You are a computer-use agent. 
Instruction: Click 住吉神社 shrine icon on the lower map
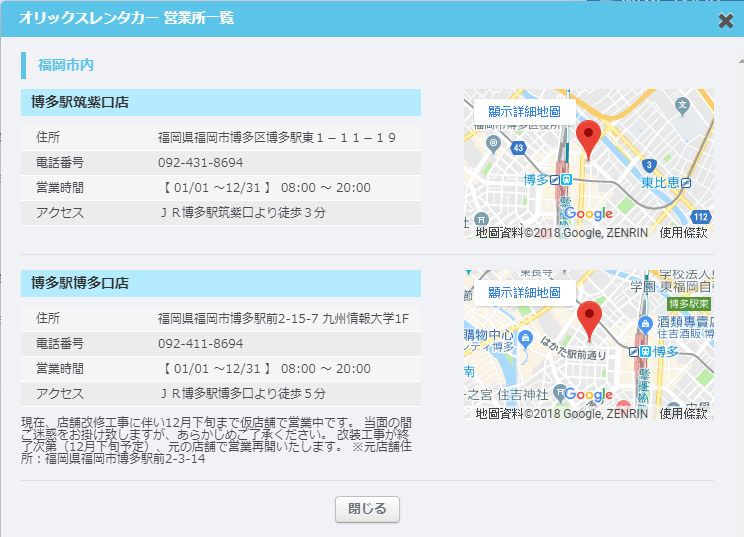coord(560,392)
